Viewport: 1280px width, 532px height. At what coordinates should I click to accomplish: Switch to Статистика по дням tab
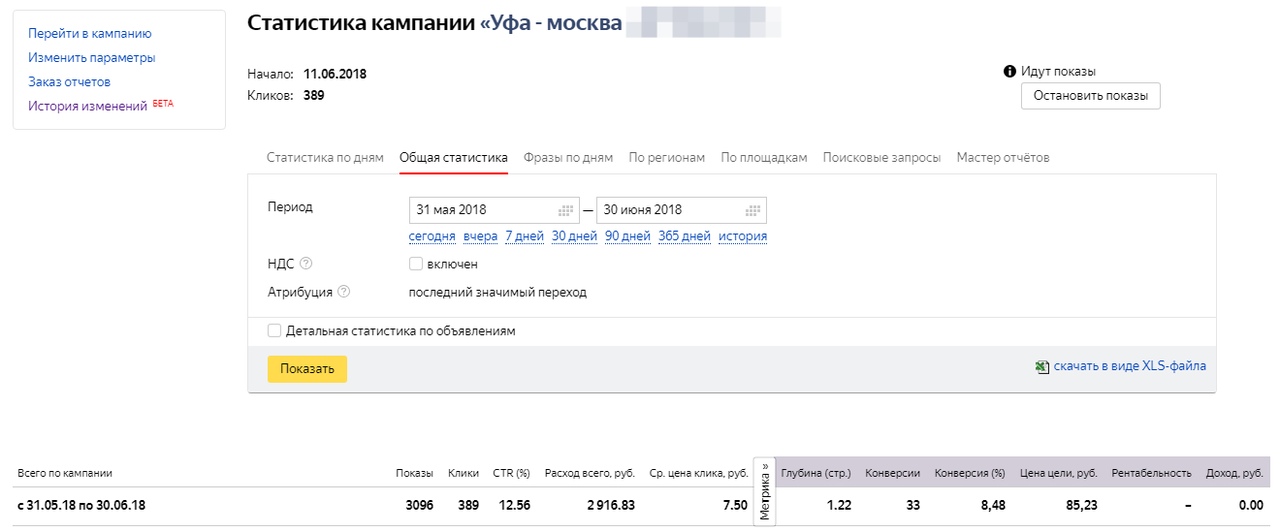(325, 158)
